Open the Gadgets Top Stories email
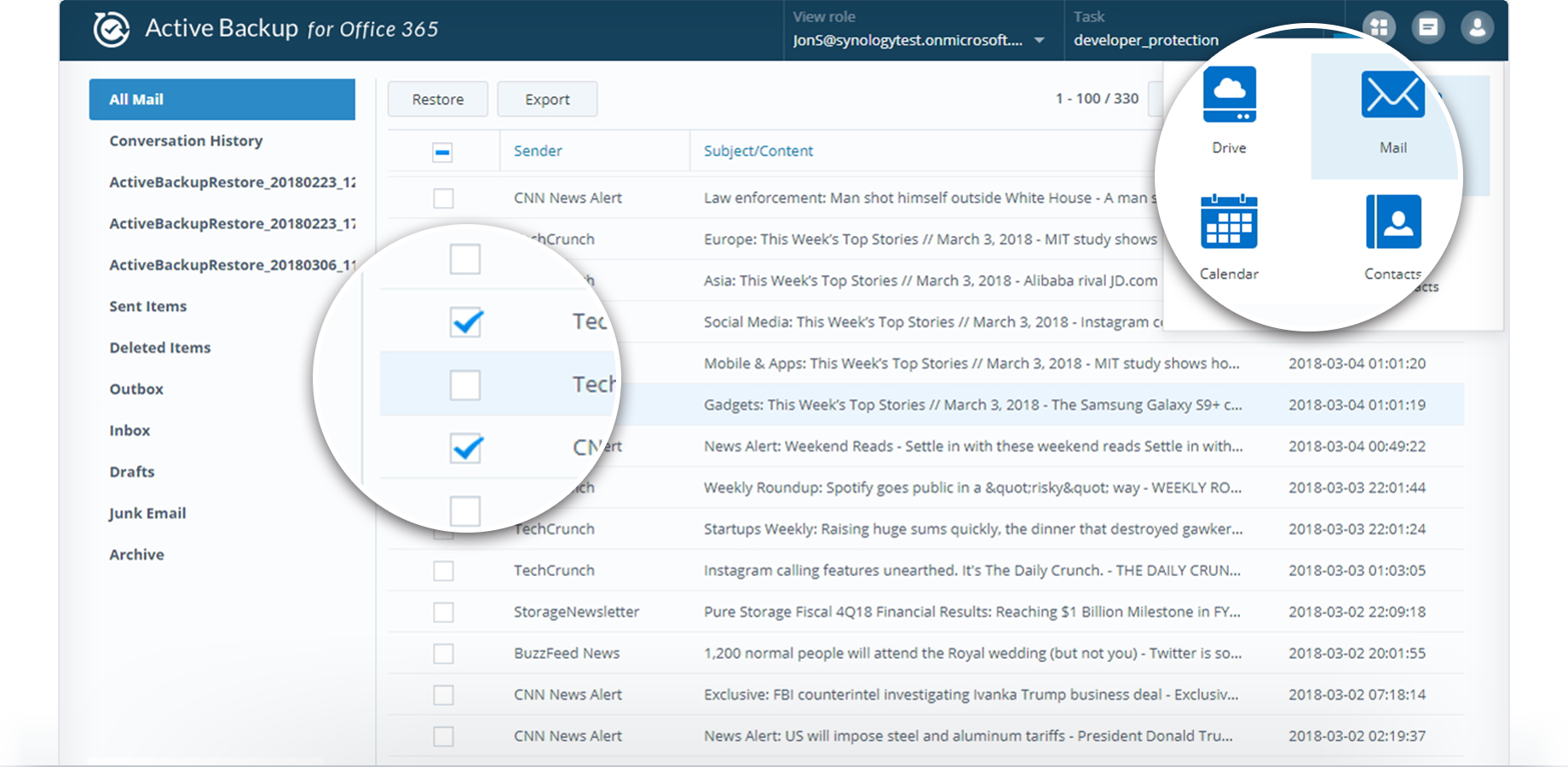Image resolution: width=1568 pixels, height=767 pixels. [x=972, y=405]
